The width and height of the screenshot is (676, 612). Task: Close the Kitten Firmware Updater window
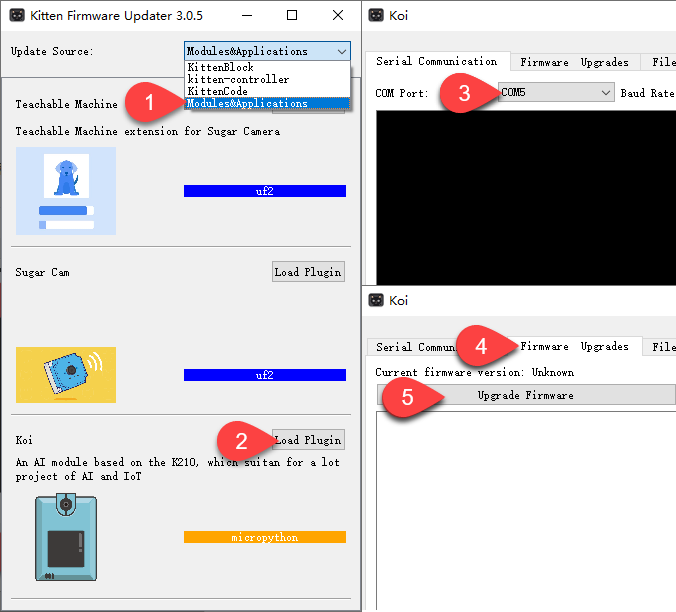[338, 16]
